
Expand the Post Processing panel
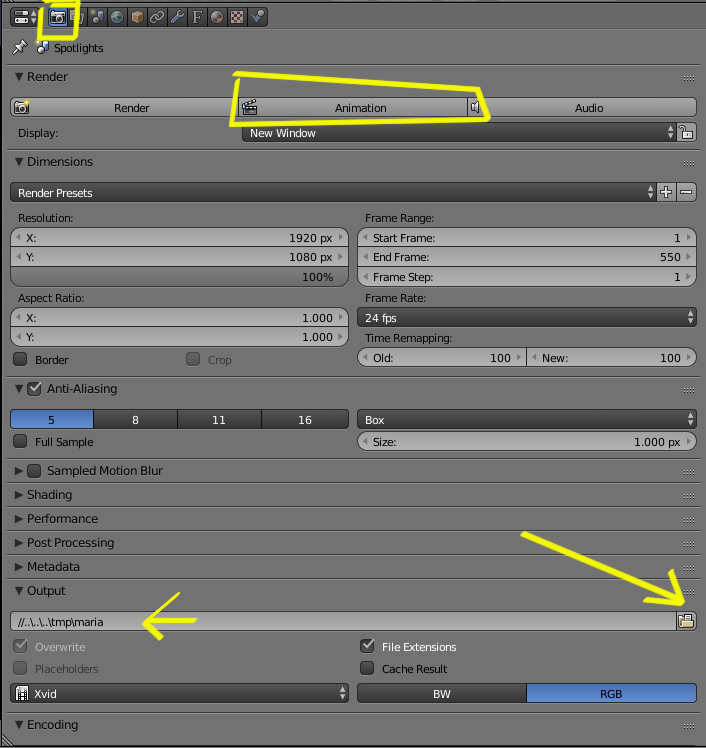19,542
